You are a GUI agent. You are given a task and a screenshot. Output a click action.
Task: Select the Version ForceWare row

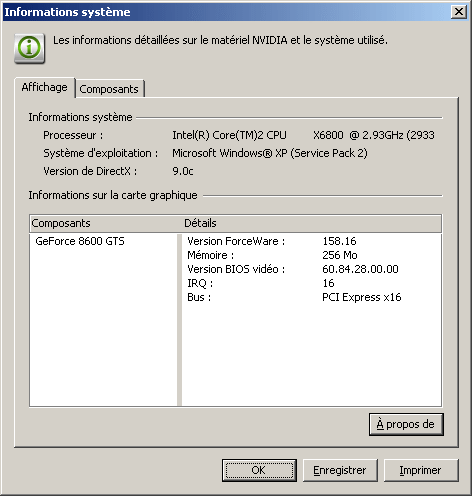click(x=312, y=241)
